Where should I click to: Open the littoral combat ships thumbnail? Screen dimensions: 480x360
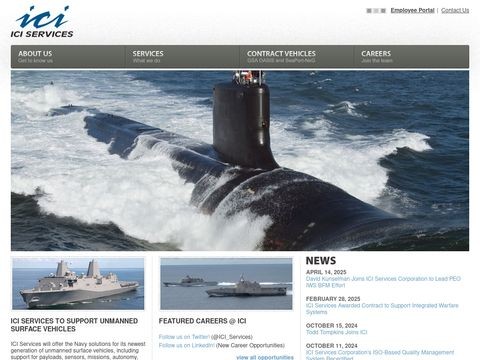[x=226, y=284]
